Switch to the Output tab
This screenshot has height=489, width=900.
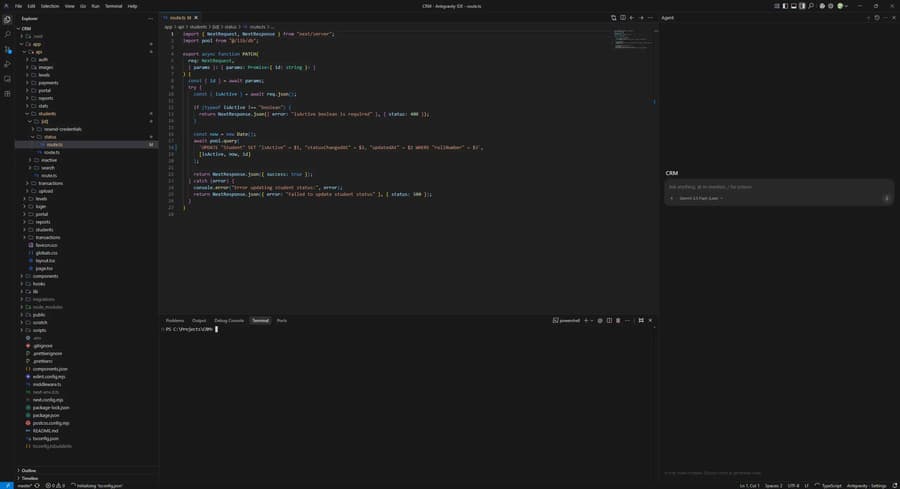pyautogui.click(x=199, y=320)
